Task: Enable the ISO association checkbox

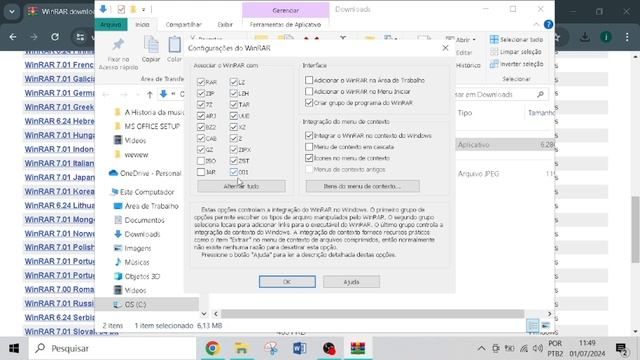Action: [201, 161]
